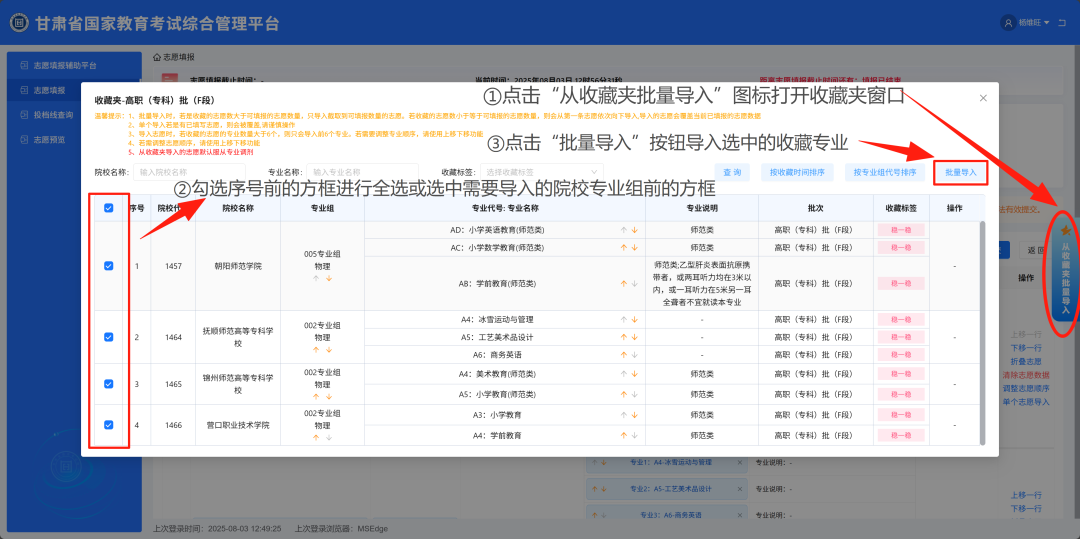Move major A4 冰雪运动与管理 down in favorites
1080x539 pixels.
click(634, 319)
